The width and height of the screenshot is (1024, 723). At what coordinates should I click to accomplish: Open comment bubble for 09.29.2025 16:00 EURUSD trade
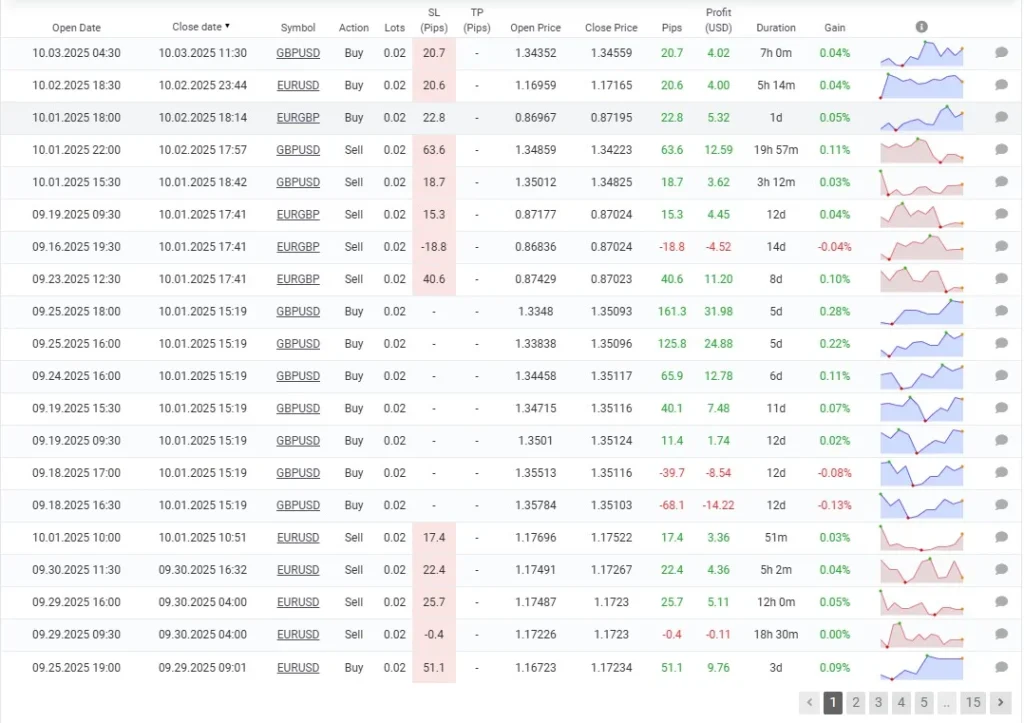click(x=1001, y=602)
